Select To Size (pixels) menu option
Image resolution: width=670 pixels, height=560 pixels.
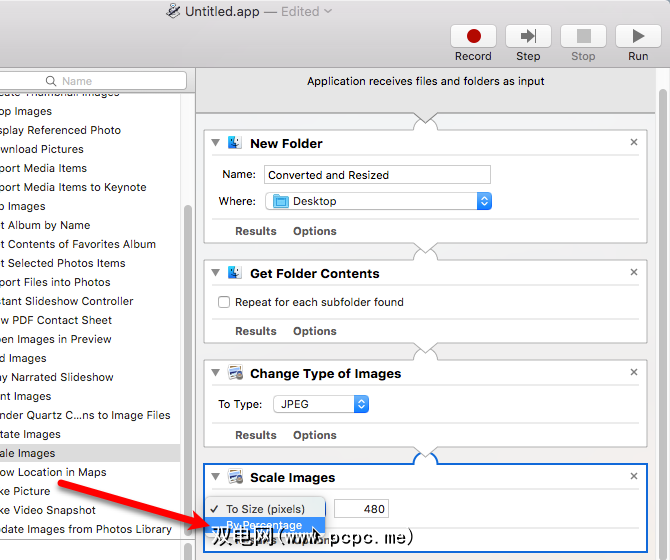click(x=265, y=509)
